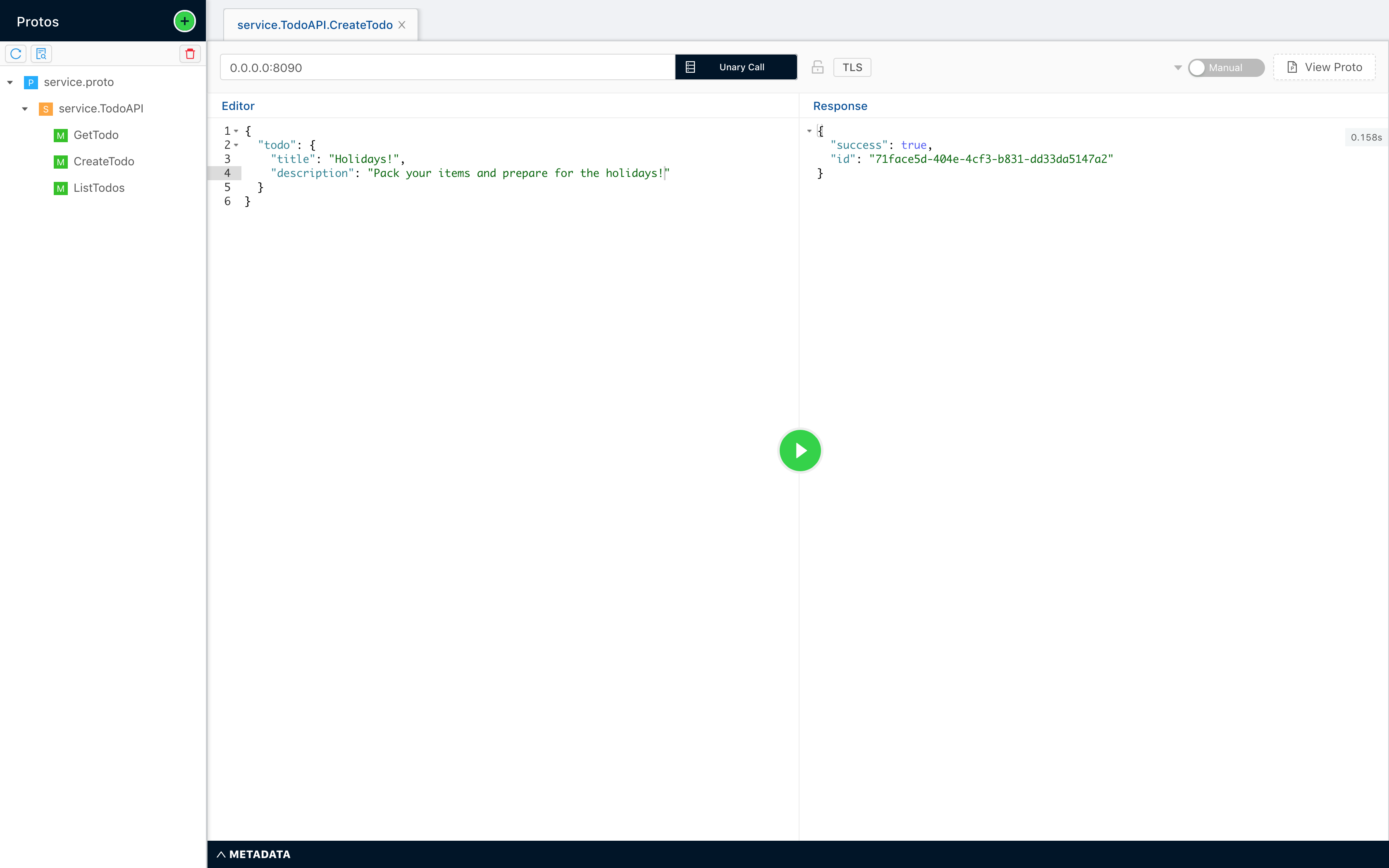The width and height of the screenshot is (1389, 868).
Task: Select service.proto in tree
Action: [x=79, y=82]
